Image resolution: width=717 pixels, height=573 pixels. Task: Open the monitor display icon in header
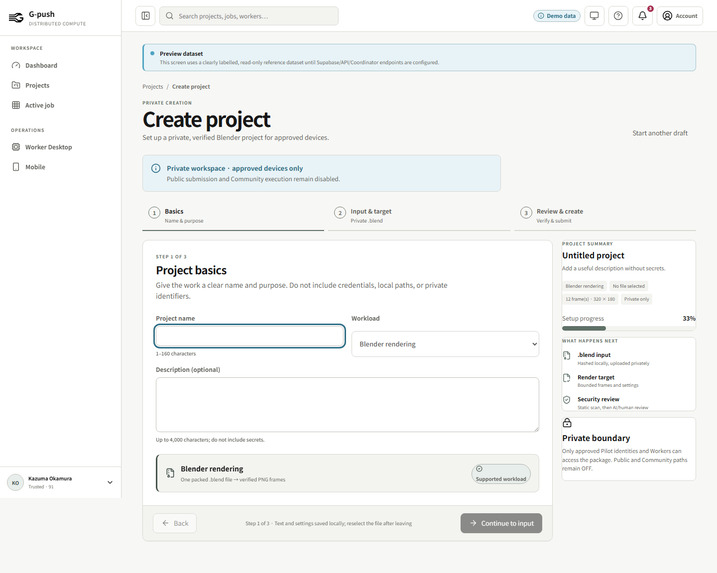tap(594, 16)
